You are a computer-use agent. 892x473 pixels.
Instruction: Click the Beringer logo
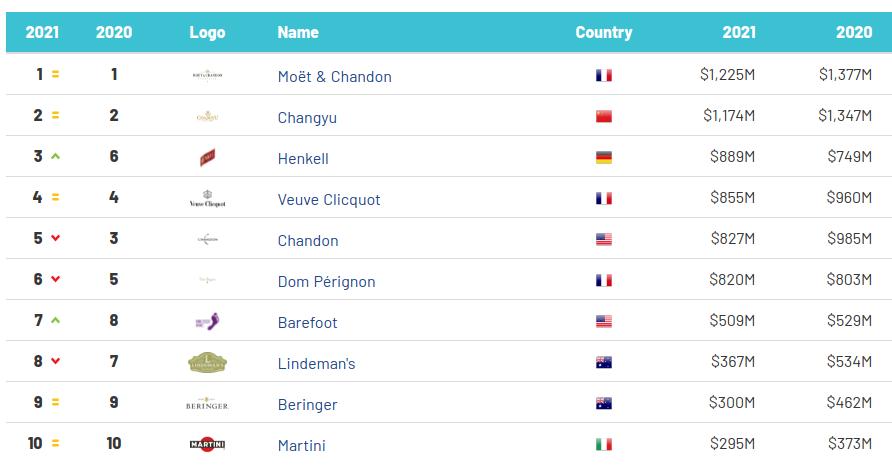coord(207,404)
